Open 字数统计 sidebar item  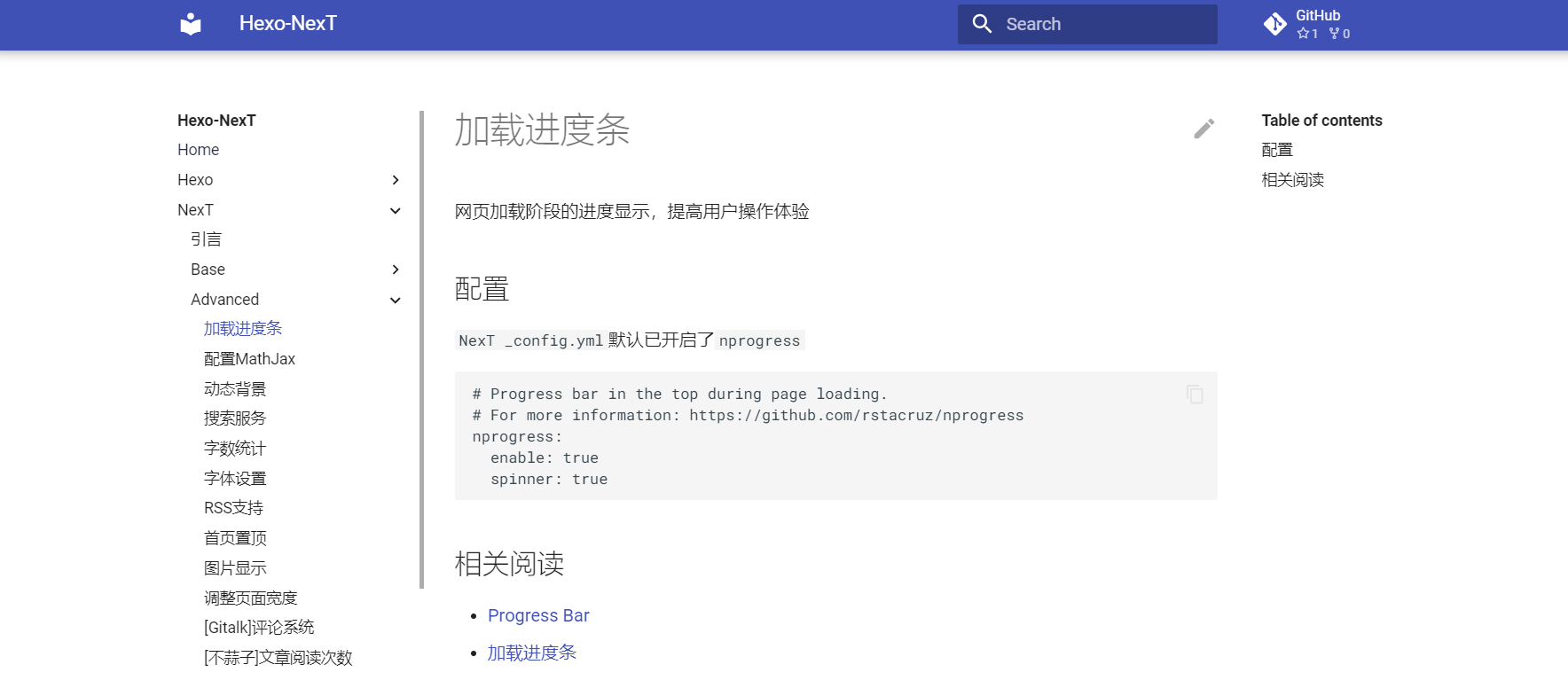tap(235, 449)
